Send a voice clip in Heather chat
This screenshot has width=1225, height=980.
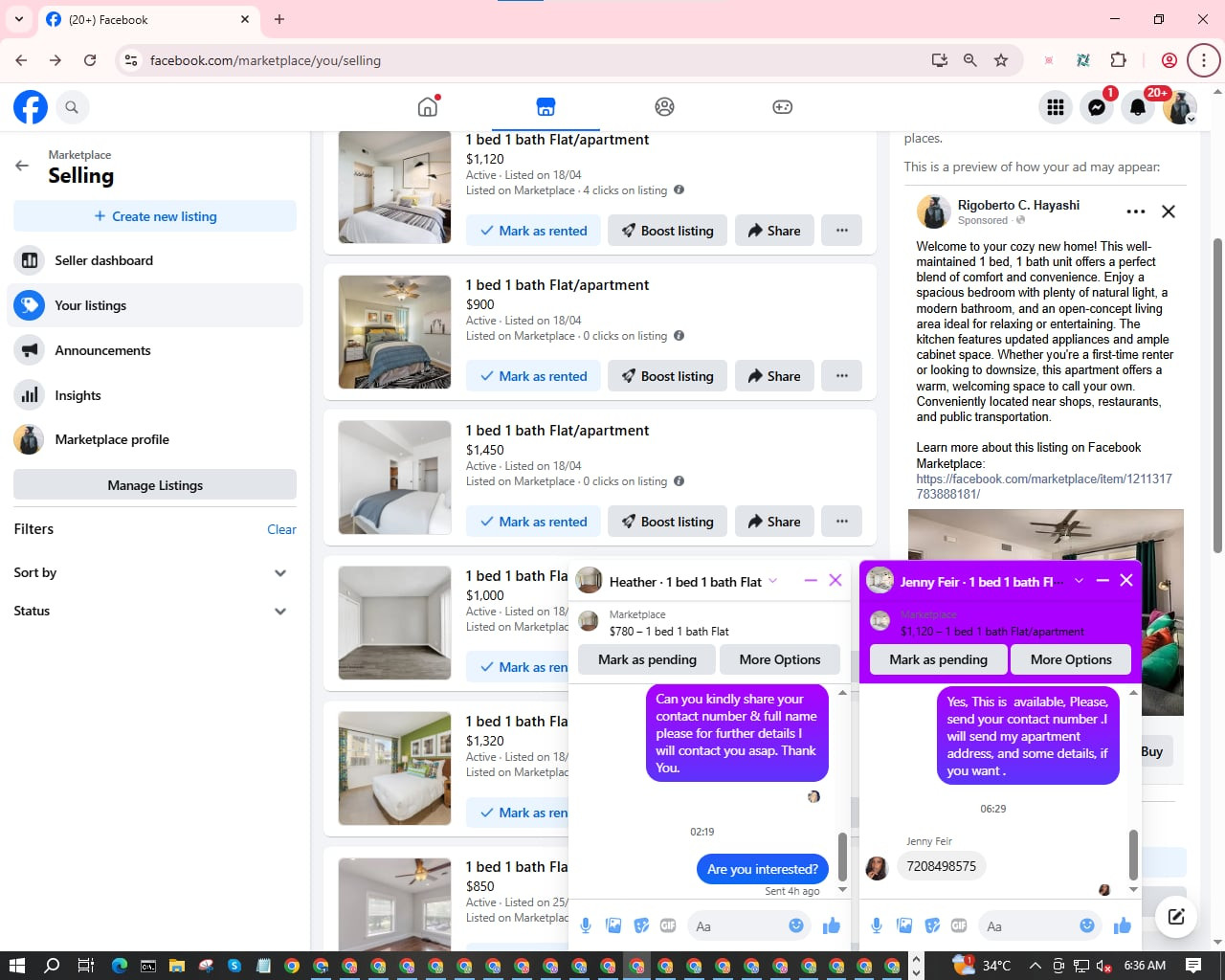coord(586,925)
